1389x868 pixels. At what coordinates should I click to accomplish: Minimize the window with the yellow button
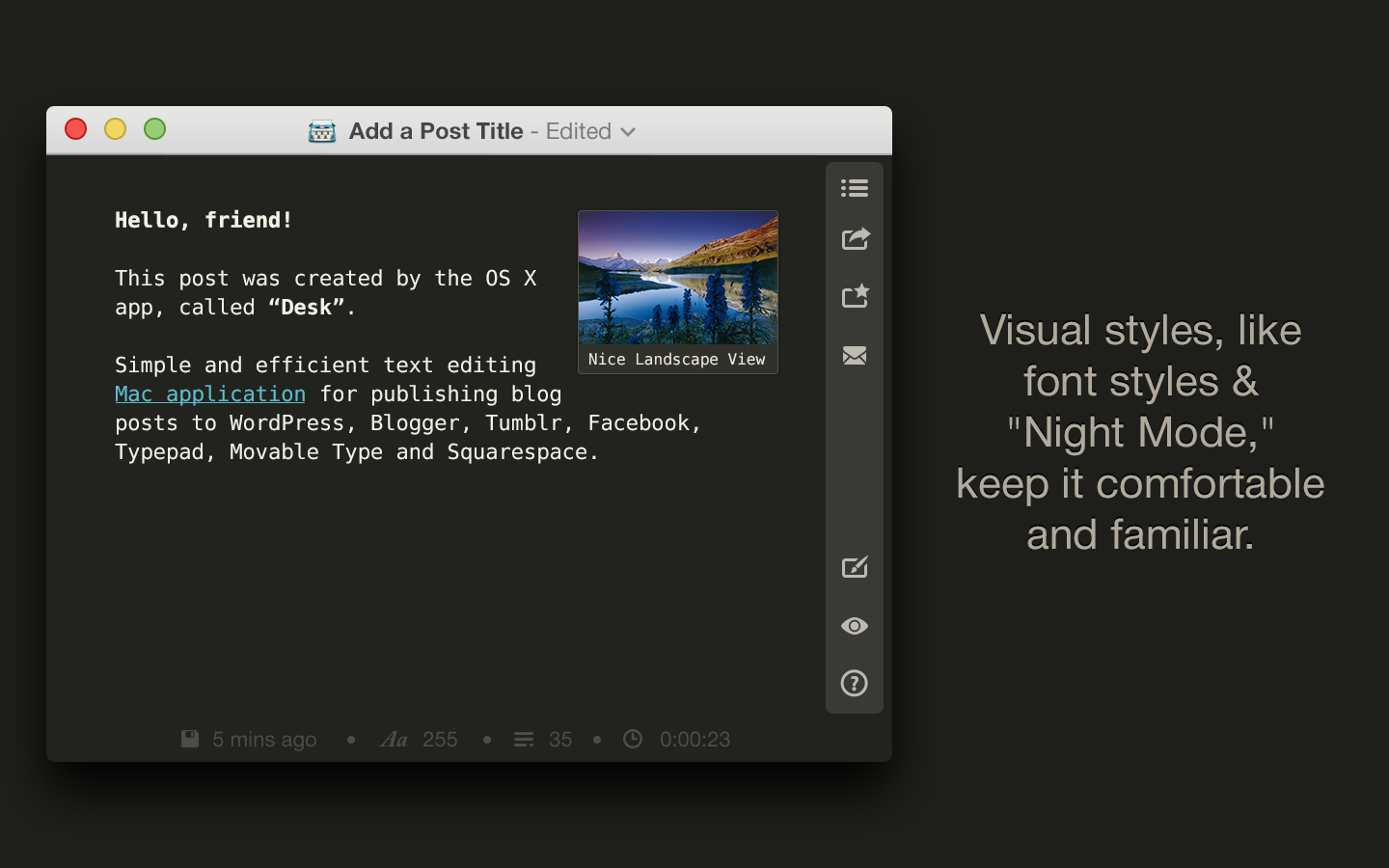pos(115,129)
